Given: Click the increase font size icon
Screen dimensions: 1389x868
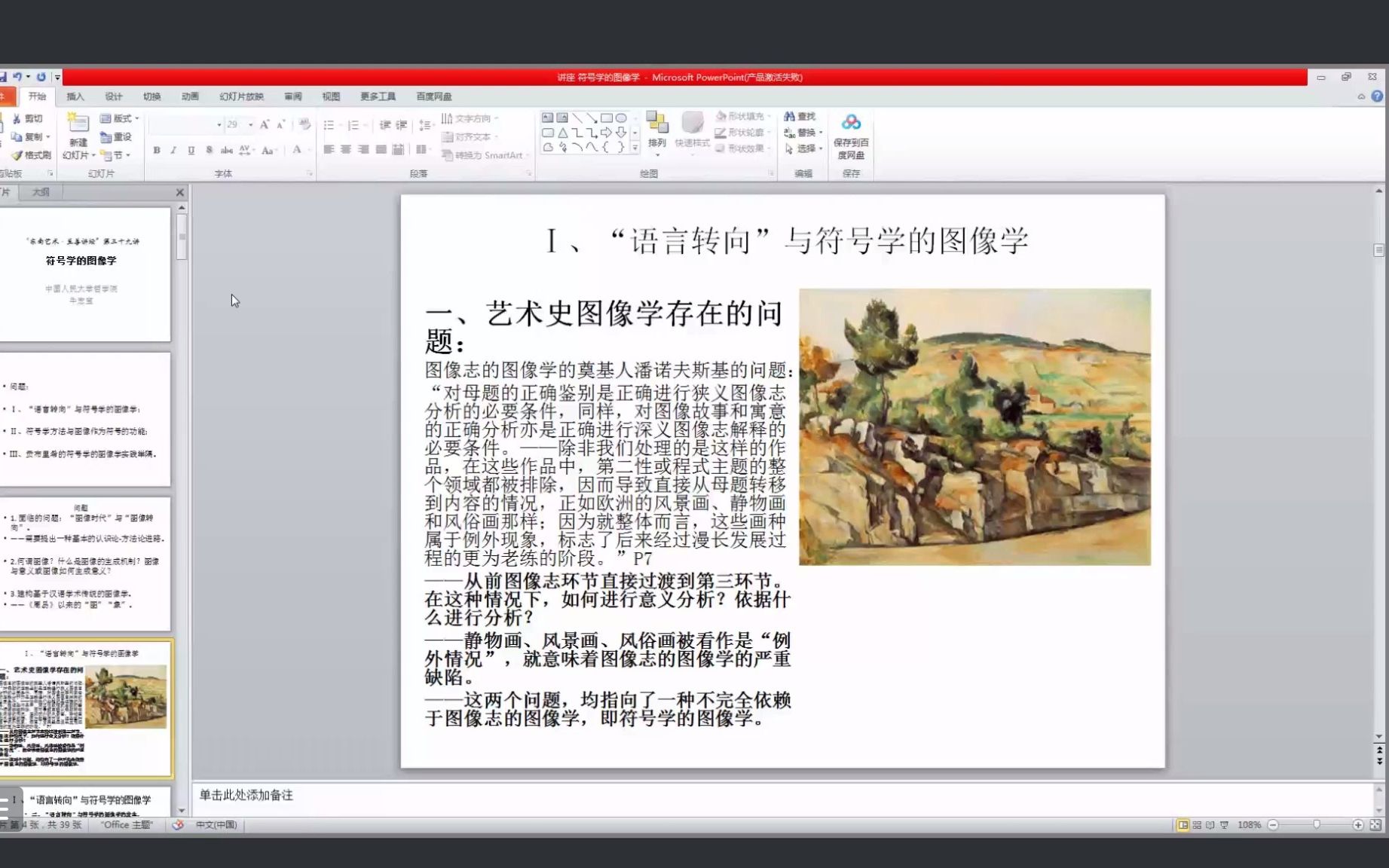Looking at the screenshot, I should (x=265, y=124).
